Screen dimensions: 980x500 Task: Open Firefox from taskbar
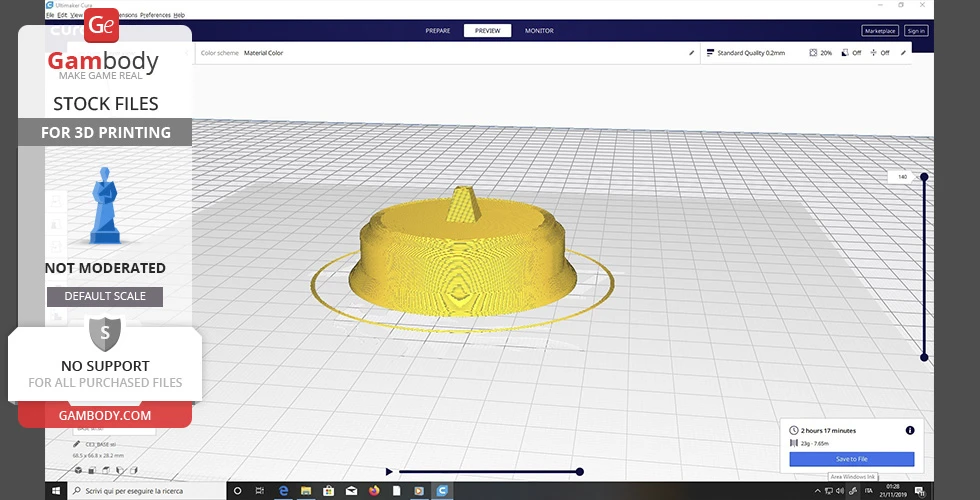[374, 491]
